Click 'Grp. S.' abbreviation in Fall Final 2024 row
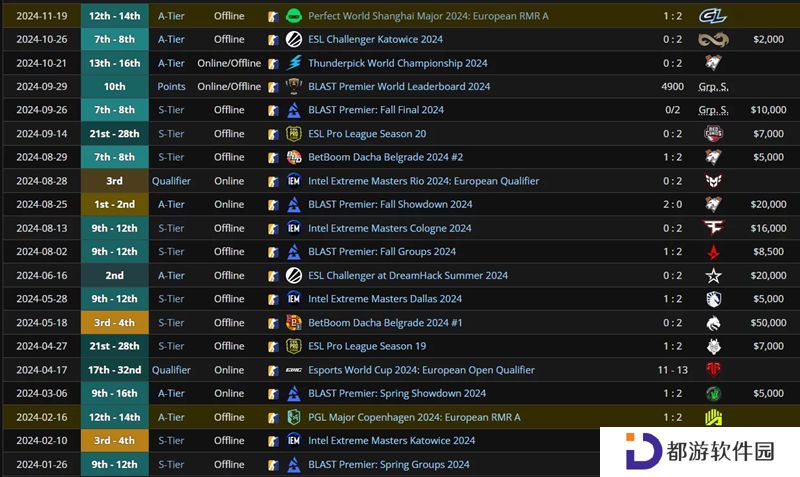 coord(713,110)
